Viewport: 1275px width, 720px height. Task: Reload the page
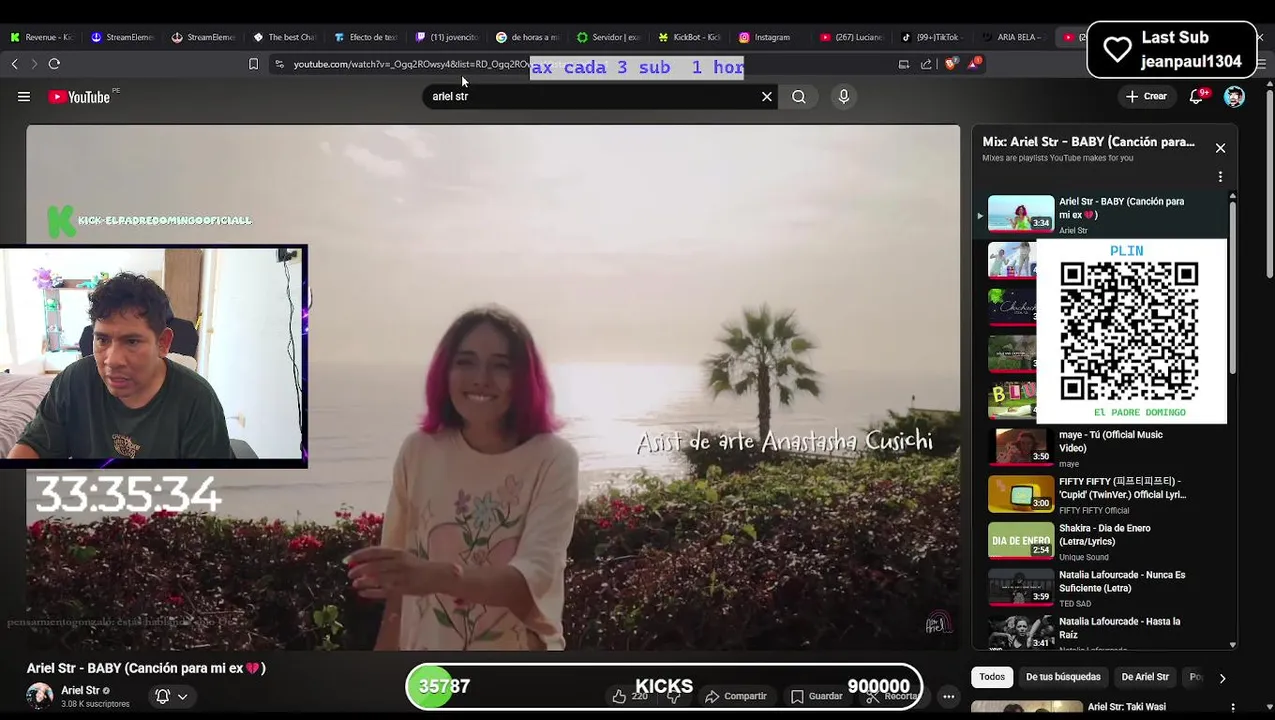[x=54, y=64]
